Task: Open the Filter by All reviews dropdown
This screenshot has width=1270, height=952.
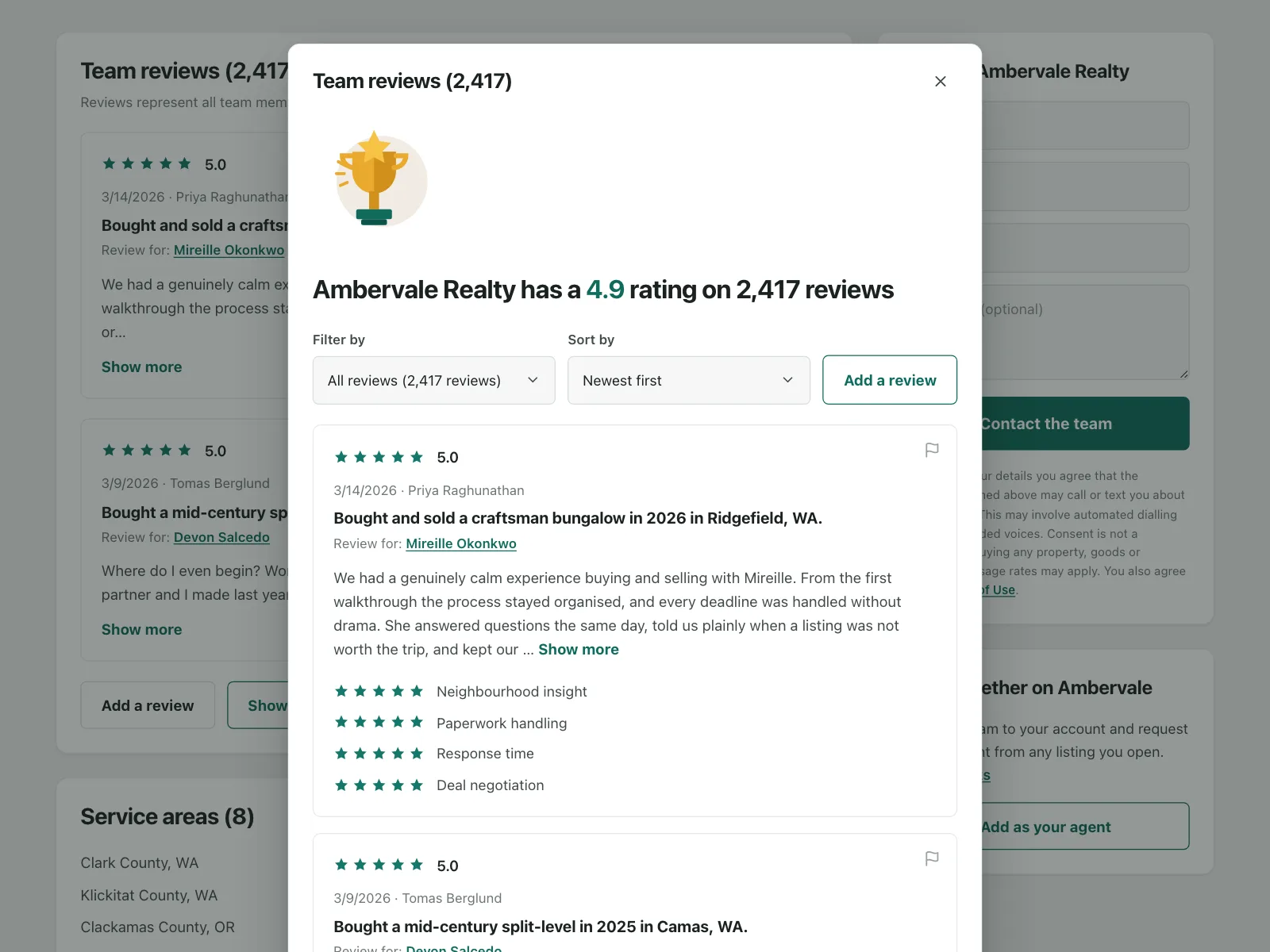Action: pyautogui.click(x=433, y=380)
